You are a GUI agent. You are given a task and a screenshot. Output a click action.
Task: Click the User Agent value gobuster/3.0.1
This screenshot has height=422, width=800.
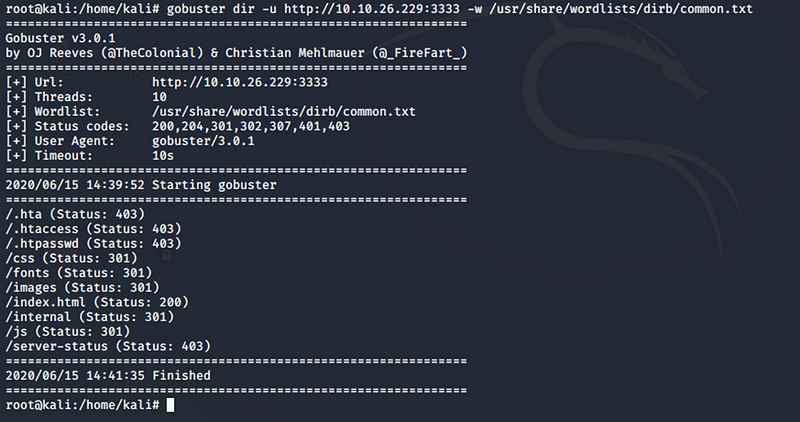(203, 141)
